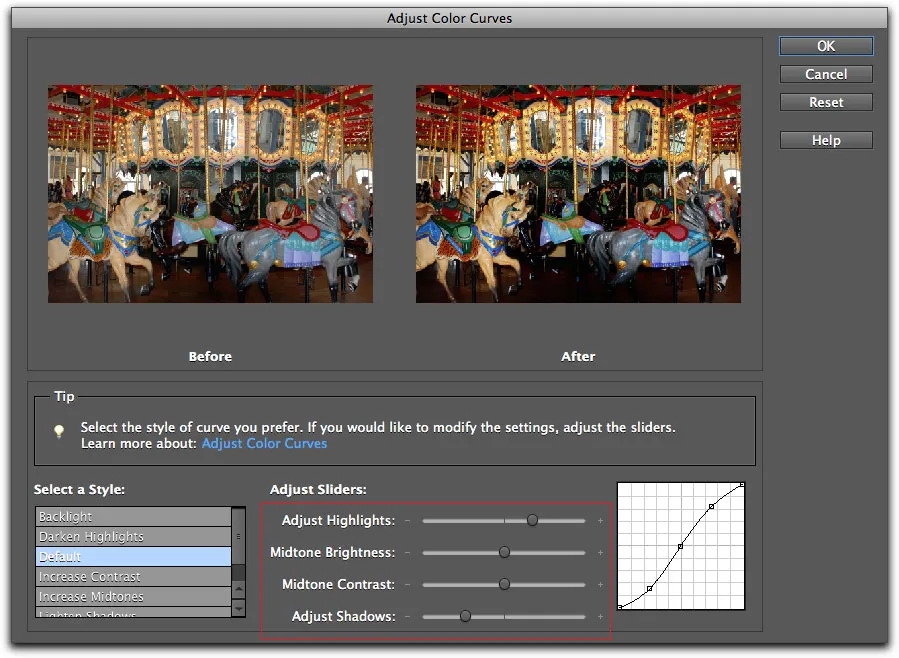899x658 pixels.
Task: Click the plus icon for Midtone Brightness
Action: point(599,552)
